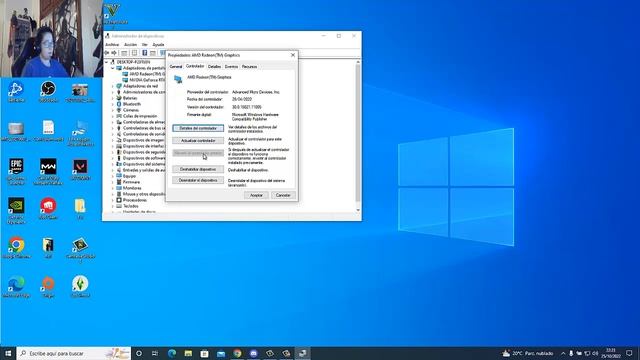Open Google Chrome desktop shortcut
This screenshot has width=640, height=360.
click(x=16, y=248)
